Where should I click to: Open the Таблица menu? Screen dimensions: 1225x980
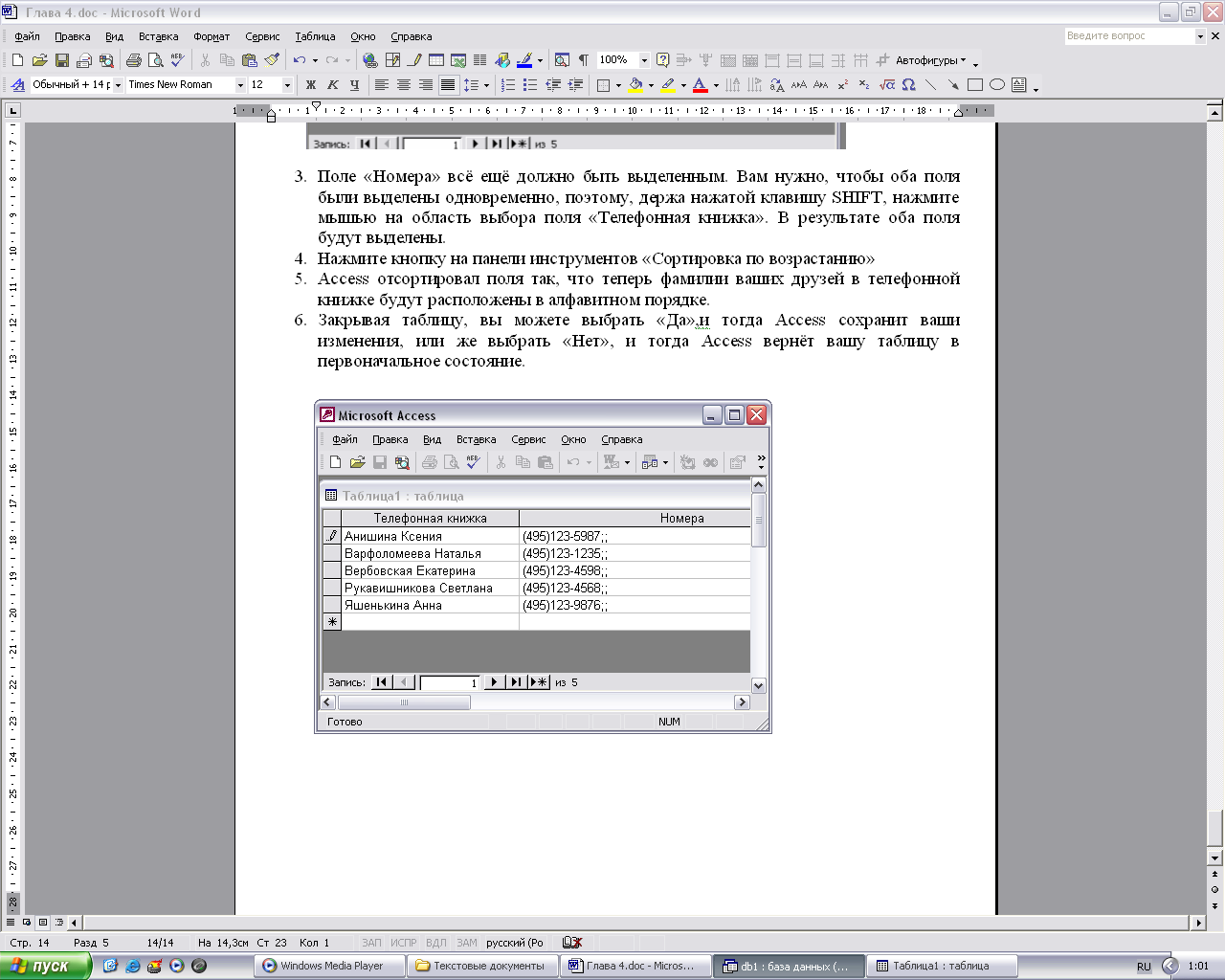click(315, 36)
